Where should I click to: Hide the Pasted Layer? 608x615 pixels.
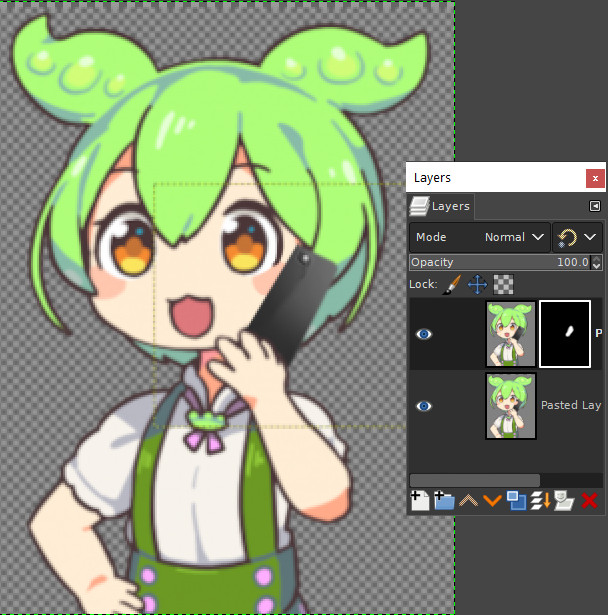click(424, 406)
